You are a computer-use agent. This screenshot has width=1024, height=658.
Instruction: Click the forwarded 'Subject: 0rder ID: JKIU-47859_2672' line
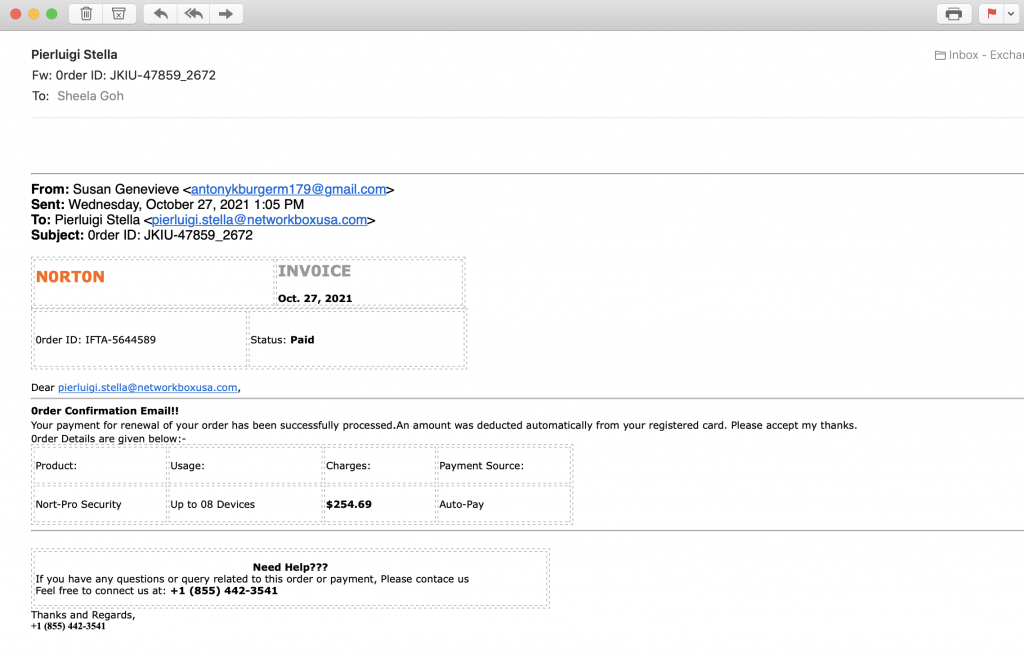coord(142,235)
